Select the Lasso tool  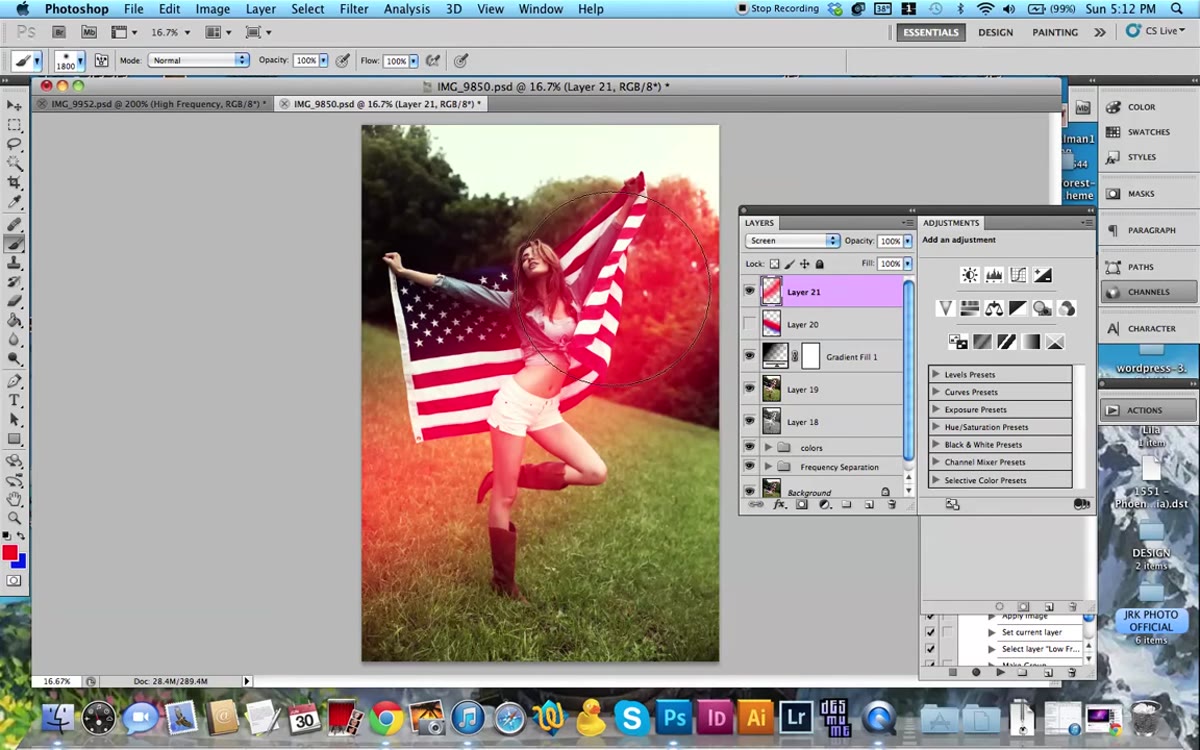coord(14,144)
